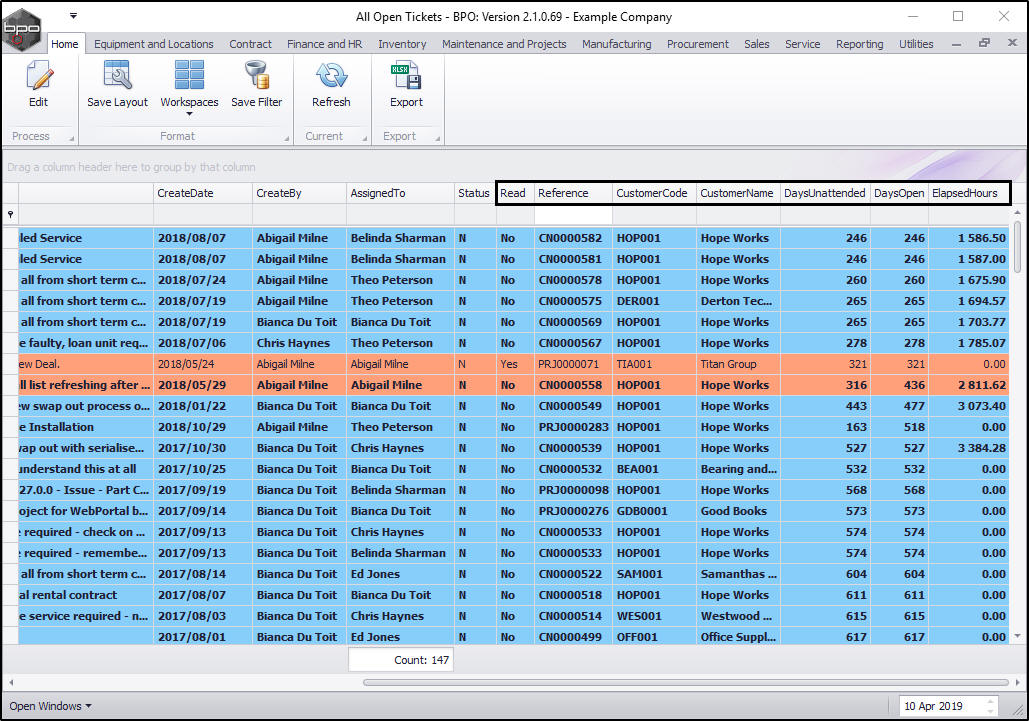Click the BPO application logo button
Screen dimensions: 1029x721
click(22, 26)
